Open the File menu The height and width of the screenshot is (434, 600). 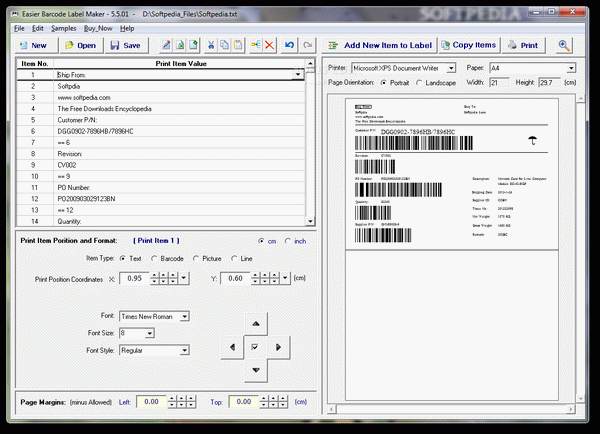(19, 28)
